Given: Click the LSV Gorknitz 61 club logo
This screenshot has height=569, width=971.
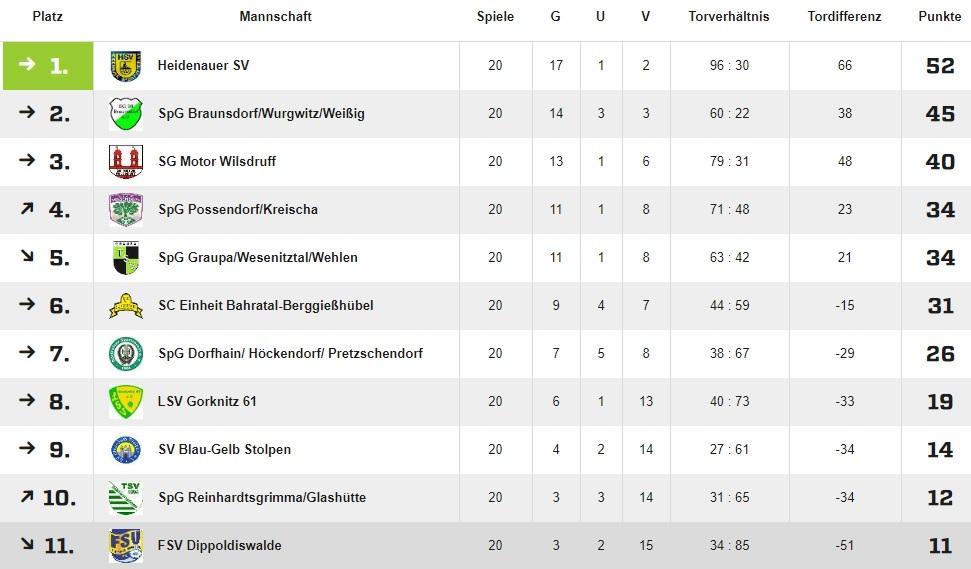Looking at the screenshot, I should (125, 402).
